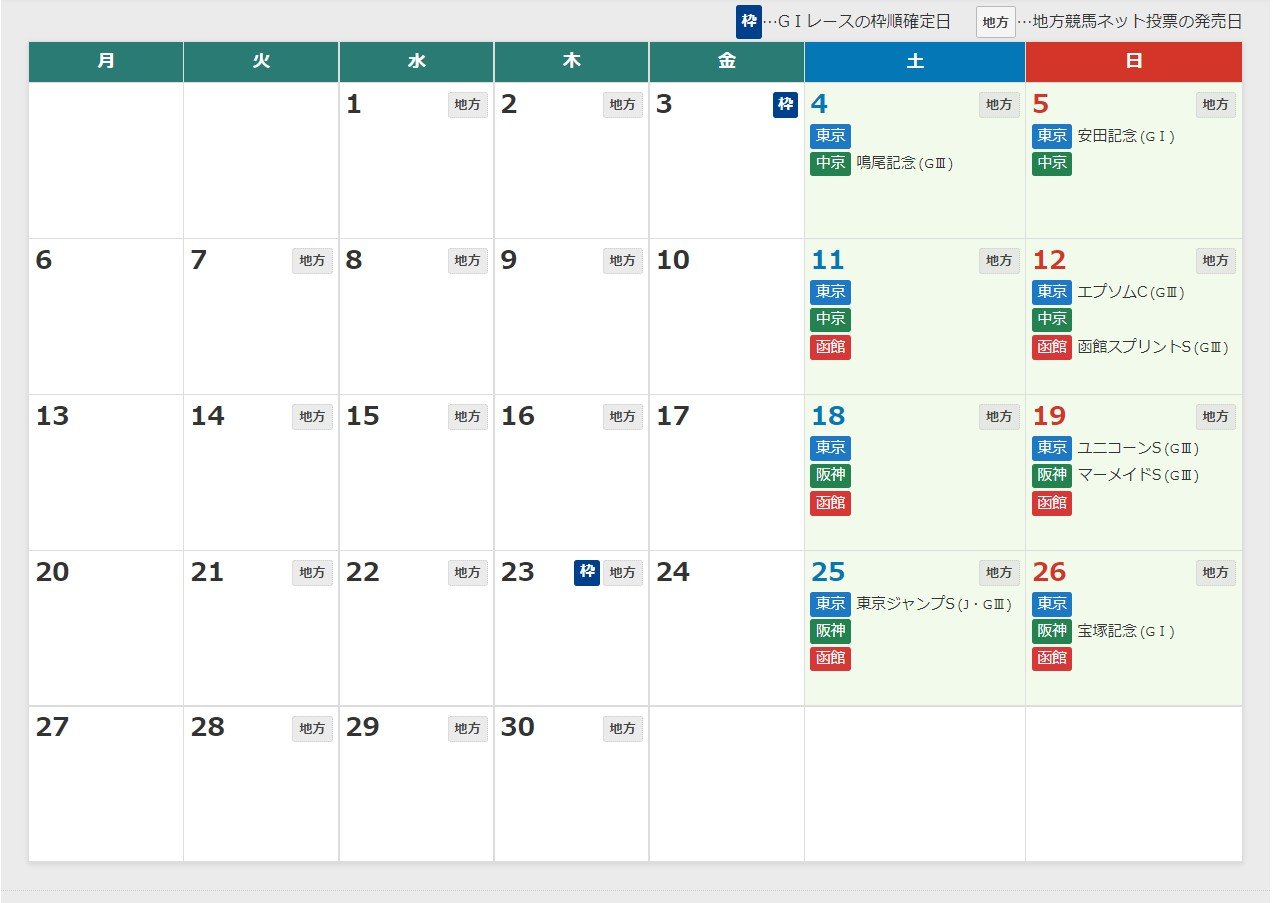Click the 枠 legend icon above calendar

[749, 21]
